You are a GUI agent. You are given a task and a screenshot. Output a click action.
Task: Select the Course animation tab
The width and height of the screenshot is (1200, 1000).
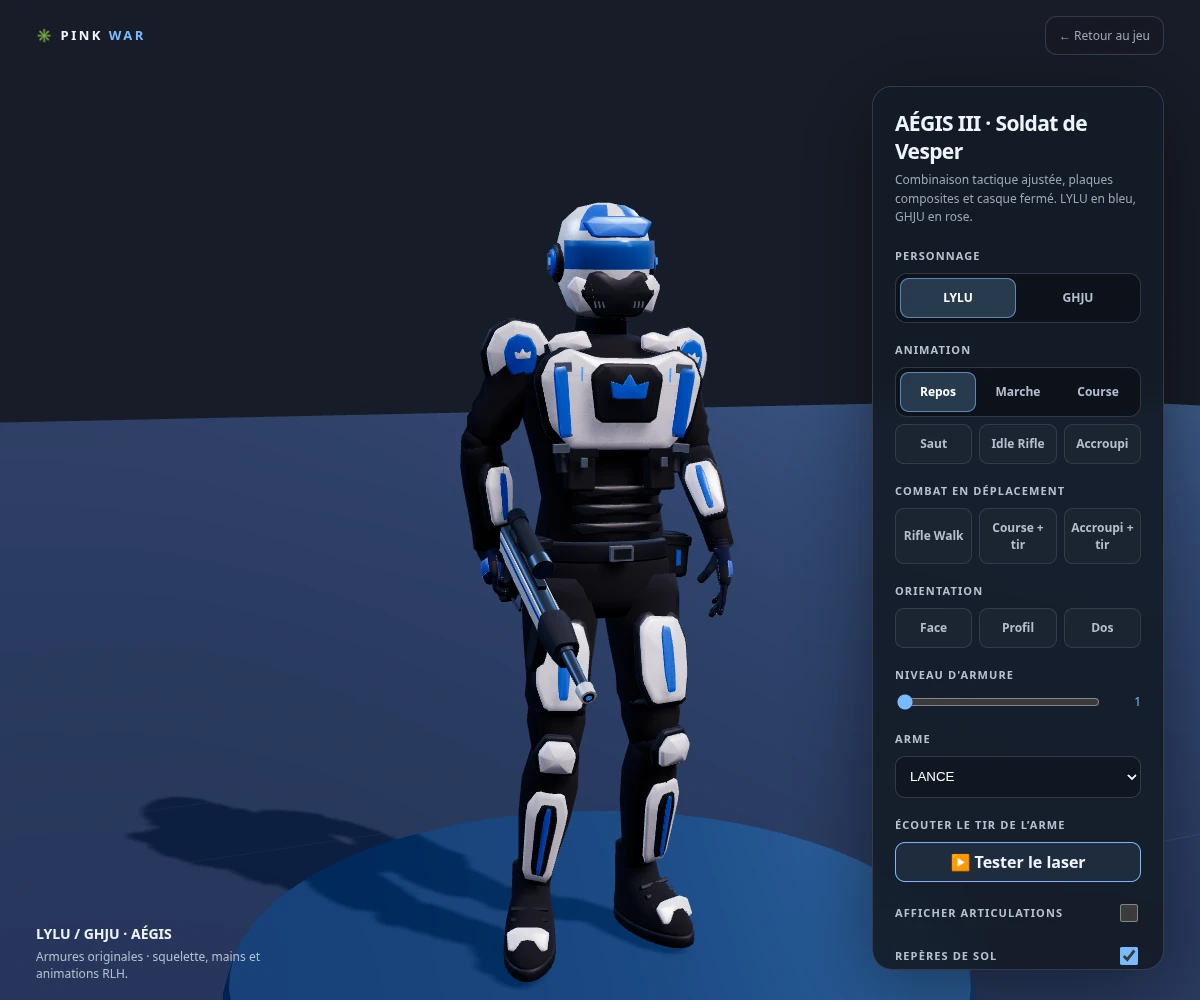click(x=1098, y=392)
